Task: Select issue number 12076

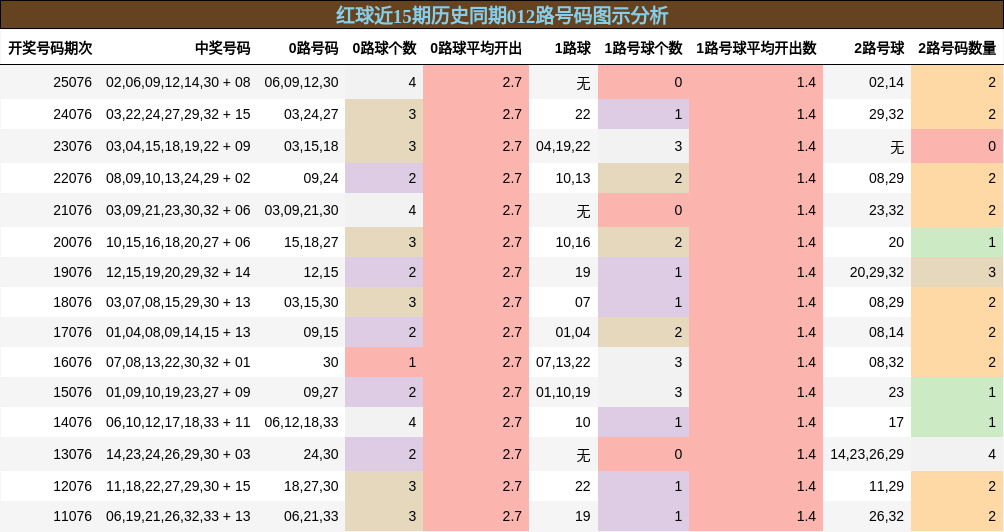Action: pyautogui.click(x=72, y=487)
